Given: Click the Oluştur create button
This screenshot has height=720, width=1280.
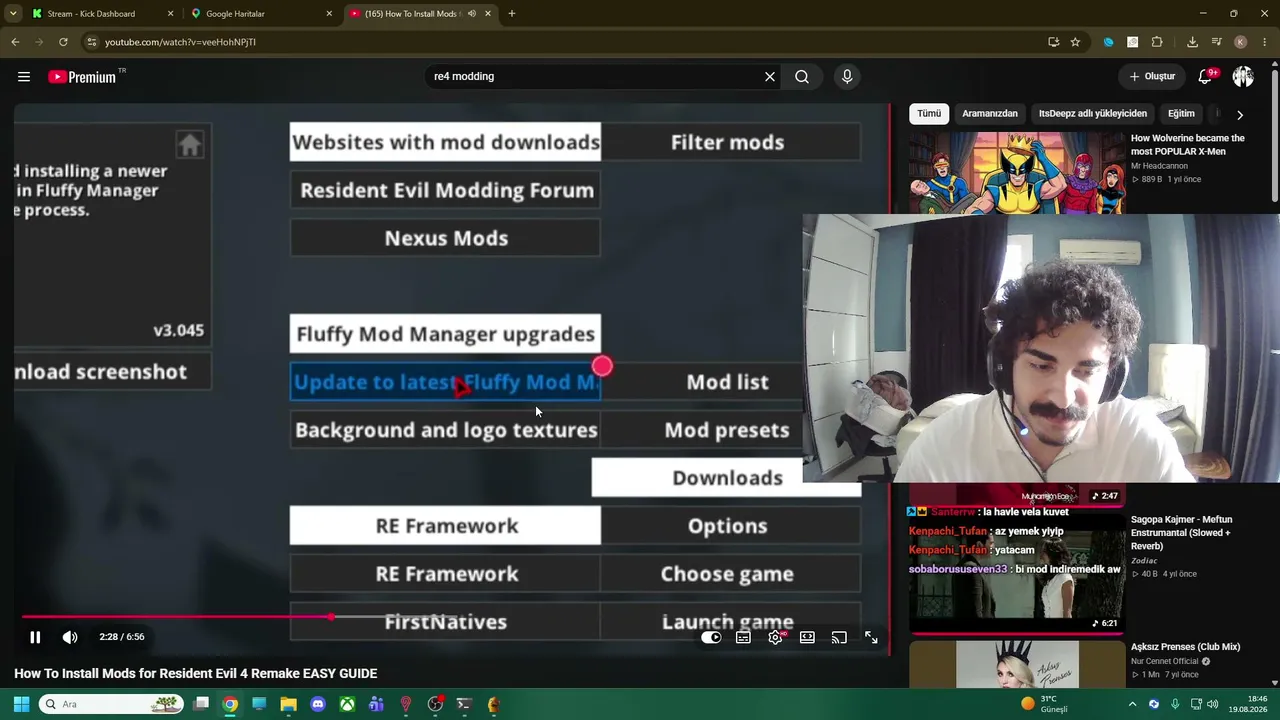Looking at the screenshot, I should (x=1152, y=77).
